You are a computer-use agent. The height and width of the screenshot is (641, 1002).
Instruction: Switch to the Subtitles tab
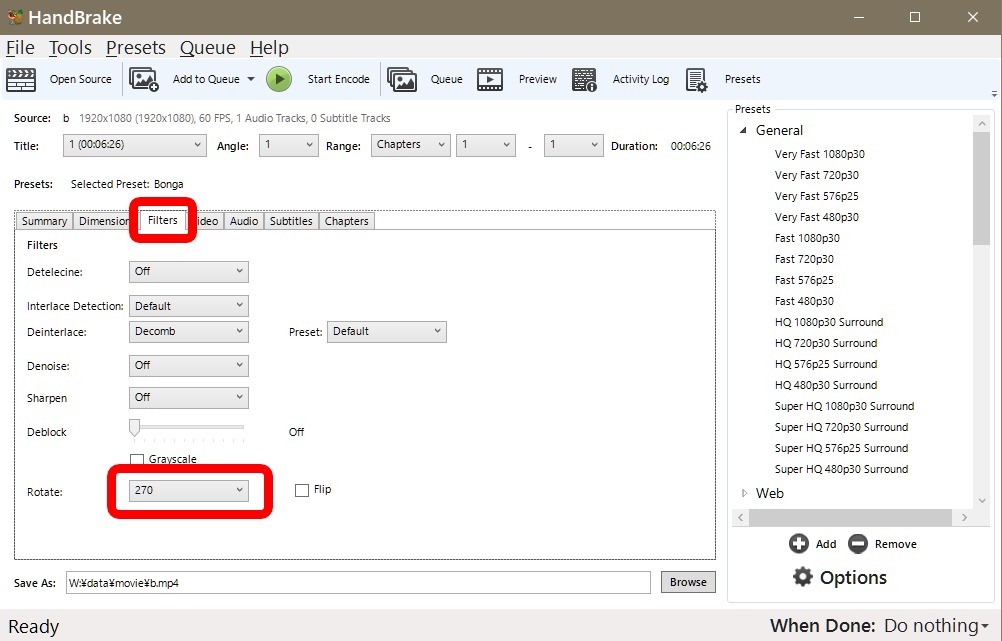point(291,221)
